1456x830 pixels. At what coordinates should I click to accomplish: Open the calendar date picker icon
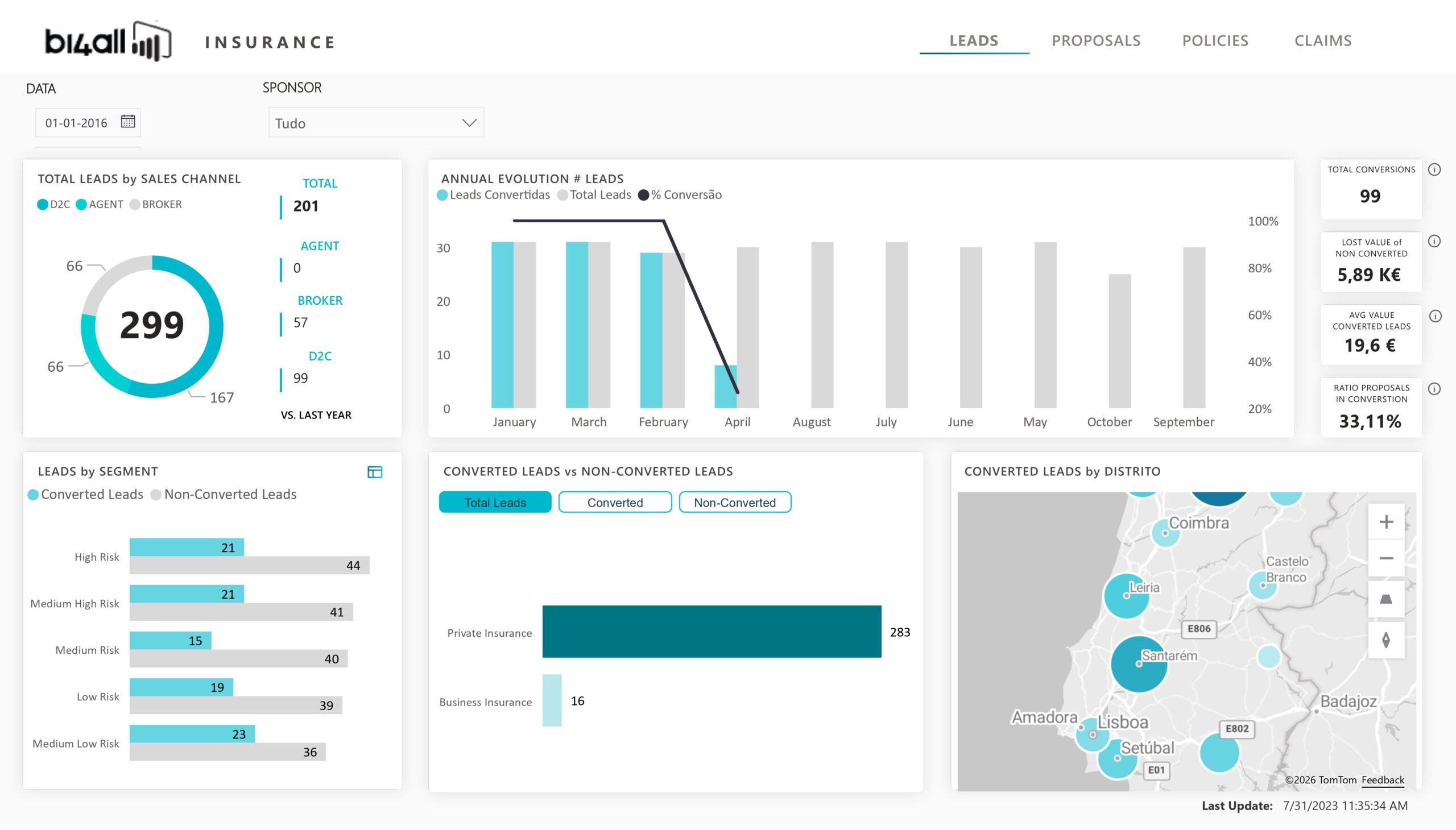(128, 122)
